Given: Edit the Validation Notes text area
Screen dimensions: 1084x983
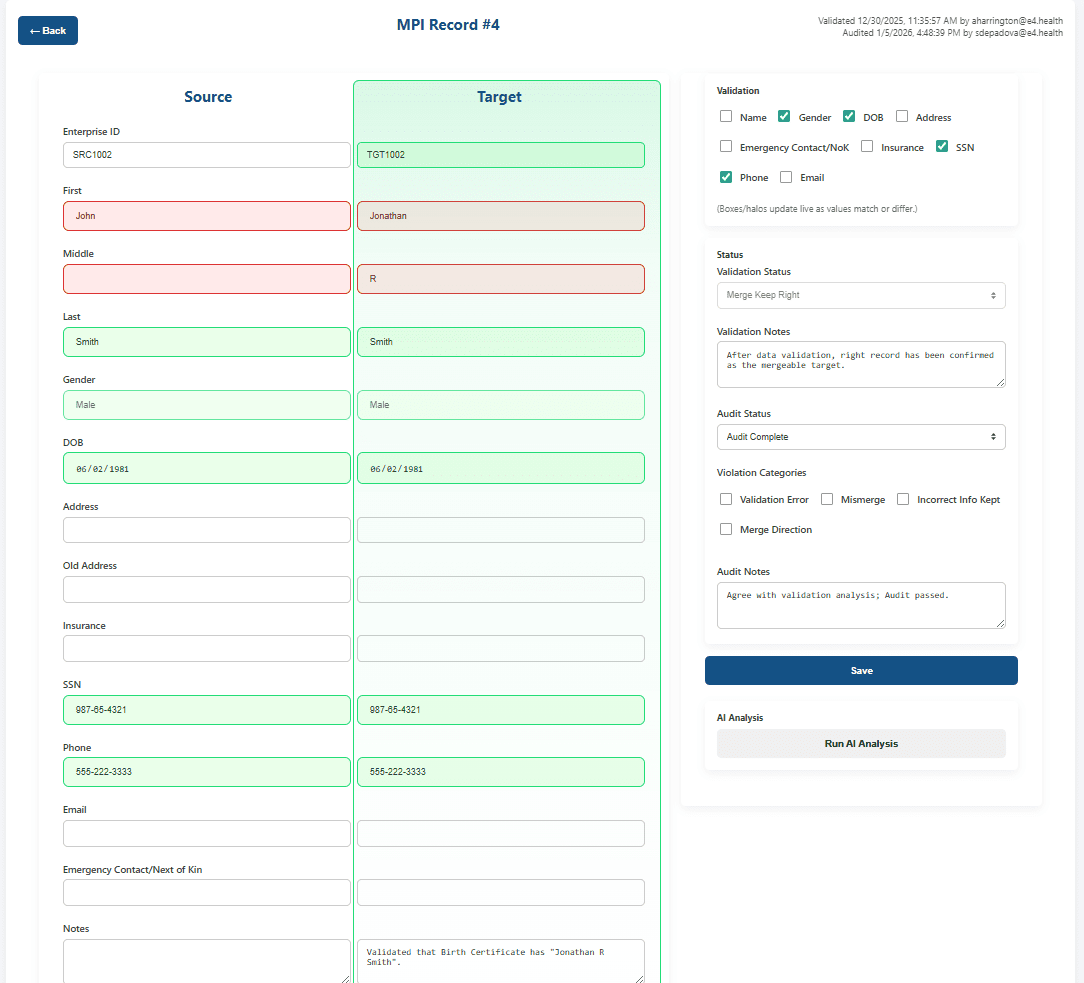Looking at the screenshot, I should pyautogui.click(x=861, y=364).
